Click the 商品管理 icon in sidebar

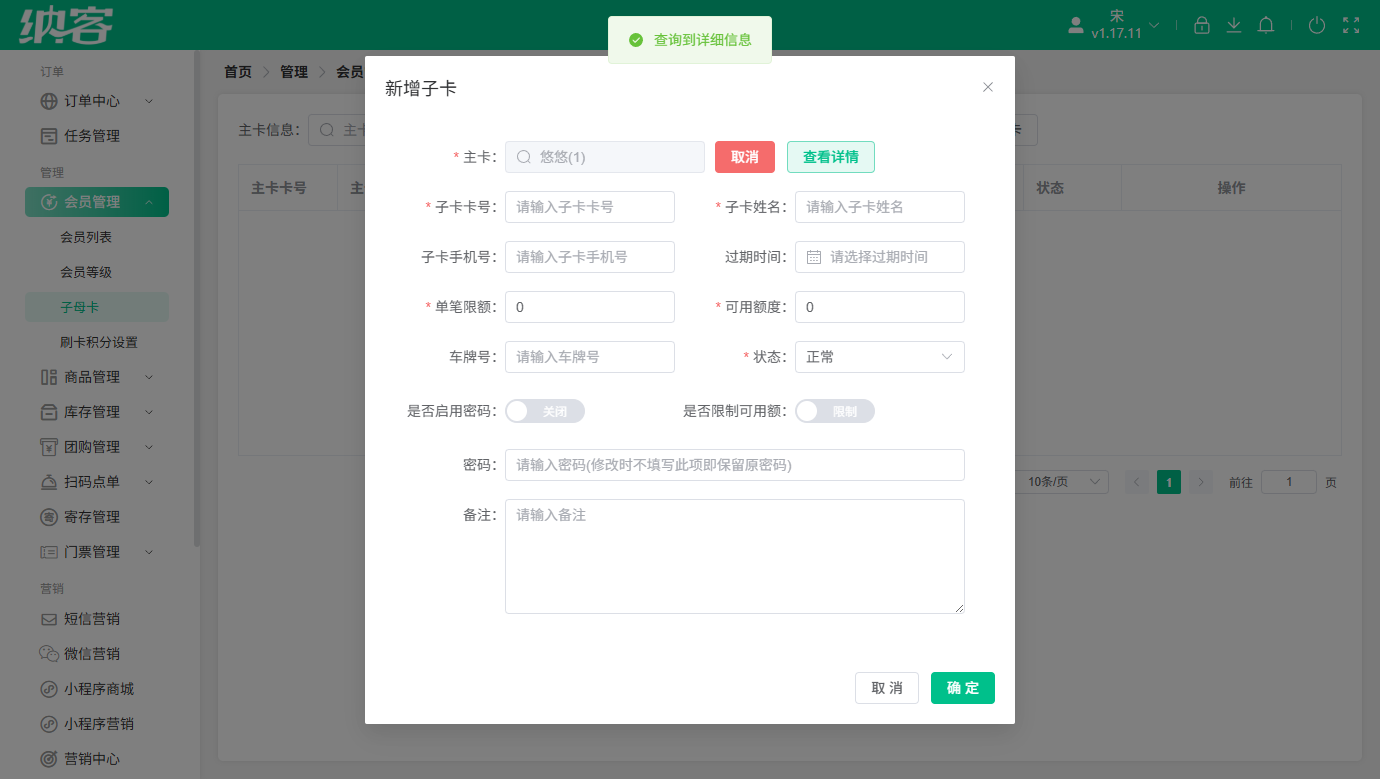click(x=49, y=377)
